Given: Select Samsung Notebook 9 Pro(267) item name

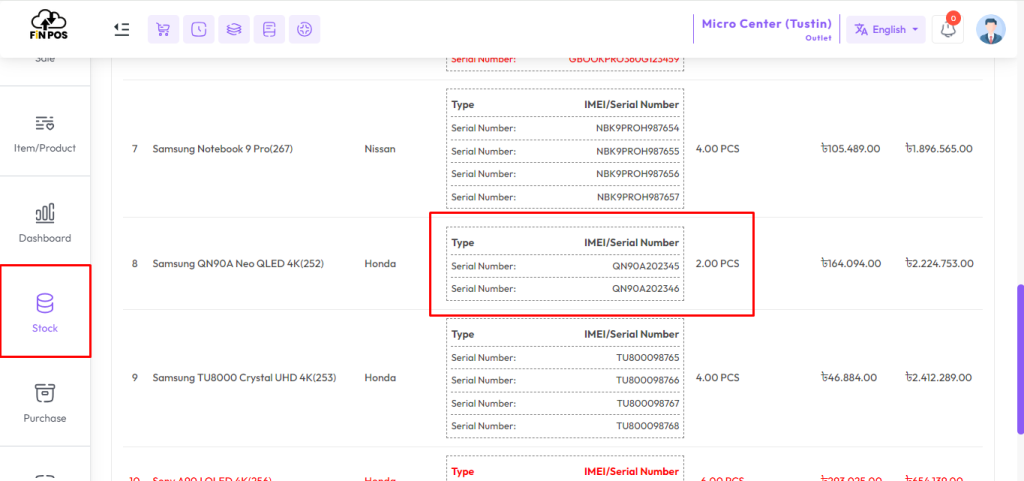Looking at the screenshot, I should 223,149.
